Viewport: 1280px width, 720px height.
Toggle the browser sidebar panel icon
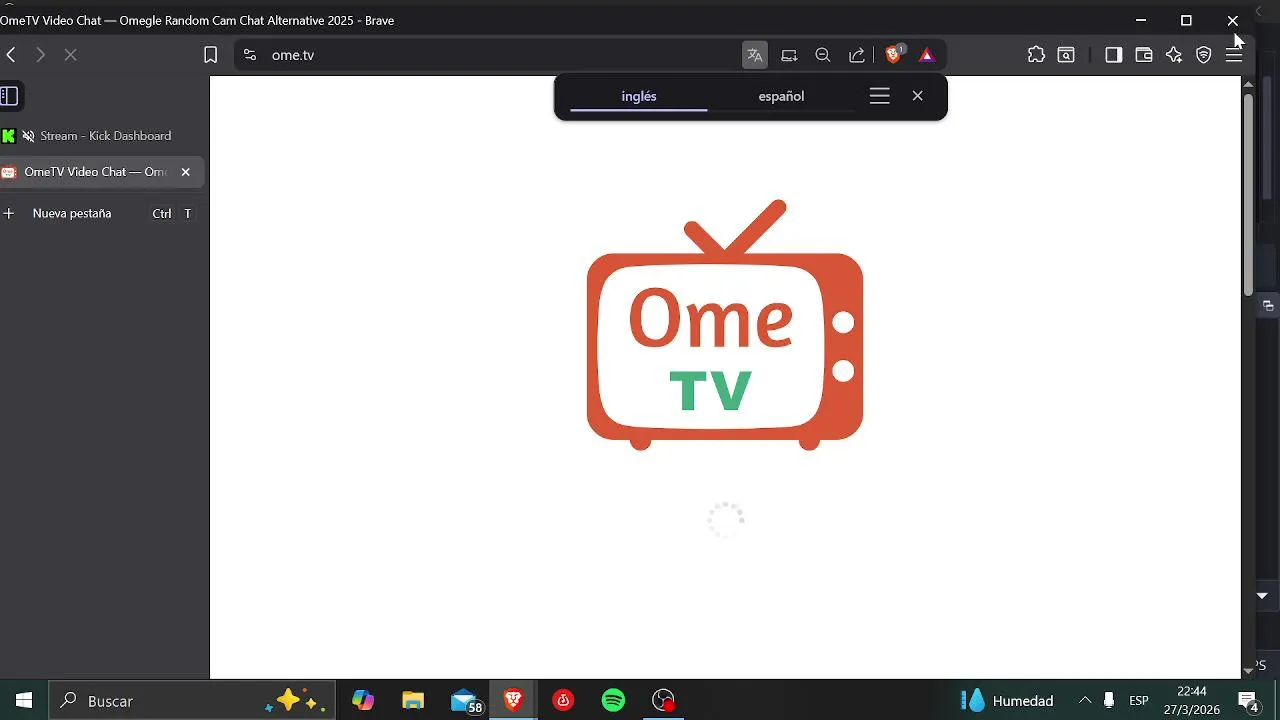[1113, 55]
